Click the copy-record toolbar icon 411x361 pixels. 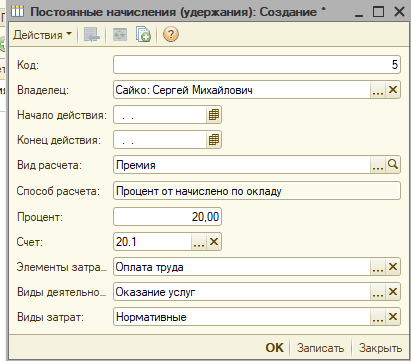pyautogui.click(x=143, y=35)
